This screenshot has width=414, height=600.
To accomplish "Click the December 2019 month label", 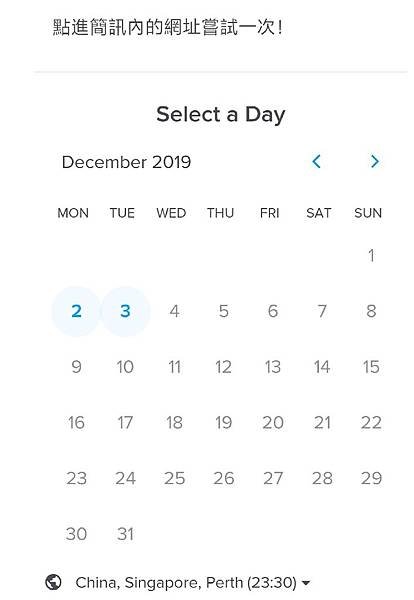I will point(126,162).
